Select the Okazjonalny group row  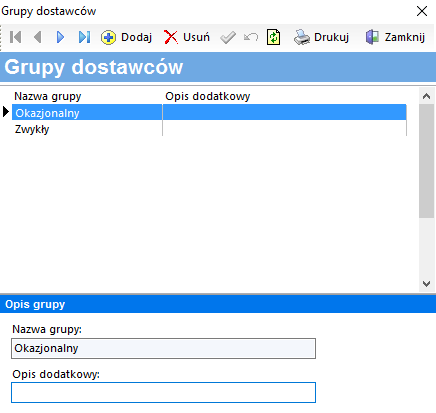[209, 112]
